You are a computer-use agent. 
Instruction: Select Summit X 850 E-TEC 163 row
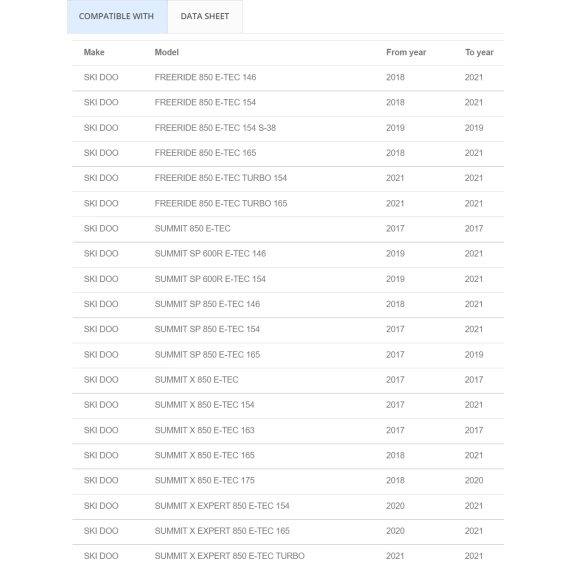pyautogui.click(x=288, y=430)
